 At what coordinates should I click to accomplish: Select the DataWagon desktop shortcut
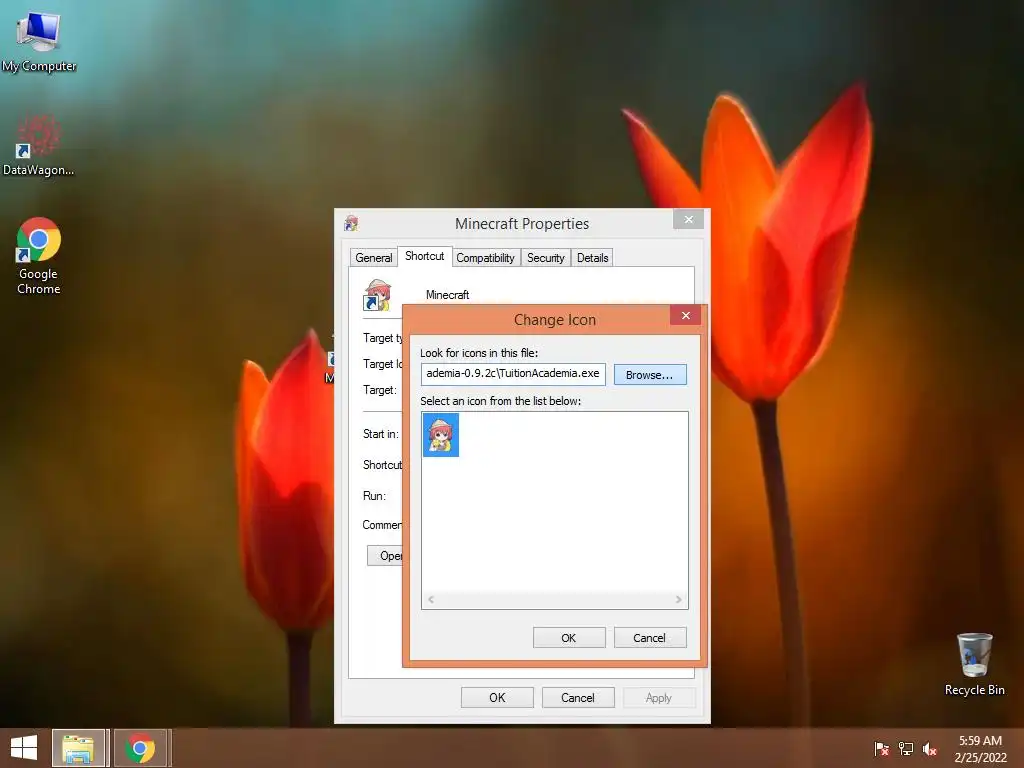pos(39,145)
